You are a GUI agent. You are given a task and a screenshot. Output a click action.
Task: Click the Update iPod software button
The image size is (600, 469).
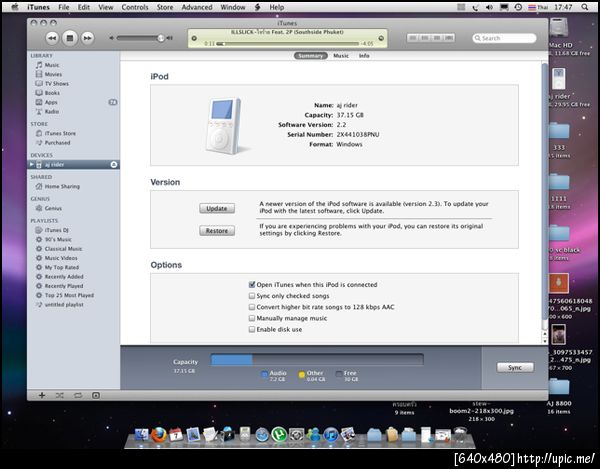[217, 208]
